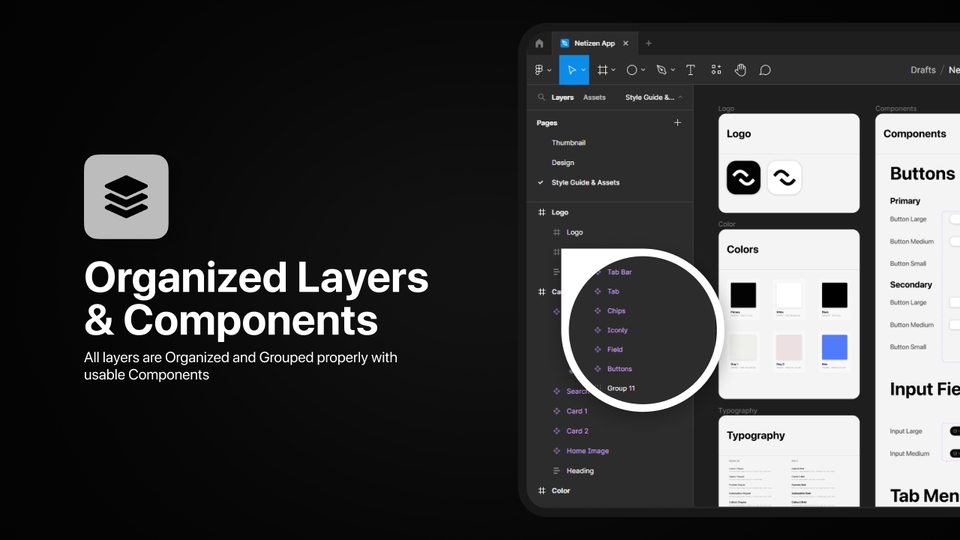Select the Pen tool icon
Screen dimensions: 960x540
[661, 70]
